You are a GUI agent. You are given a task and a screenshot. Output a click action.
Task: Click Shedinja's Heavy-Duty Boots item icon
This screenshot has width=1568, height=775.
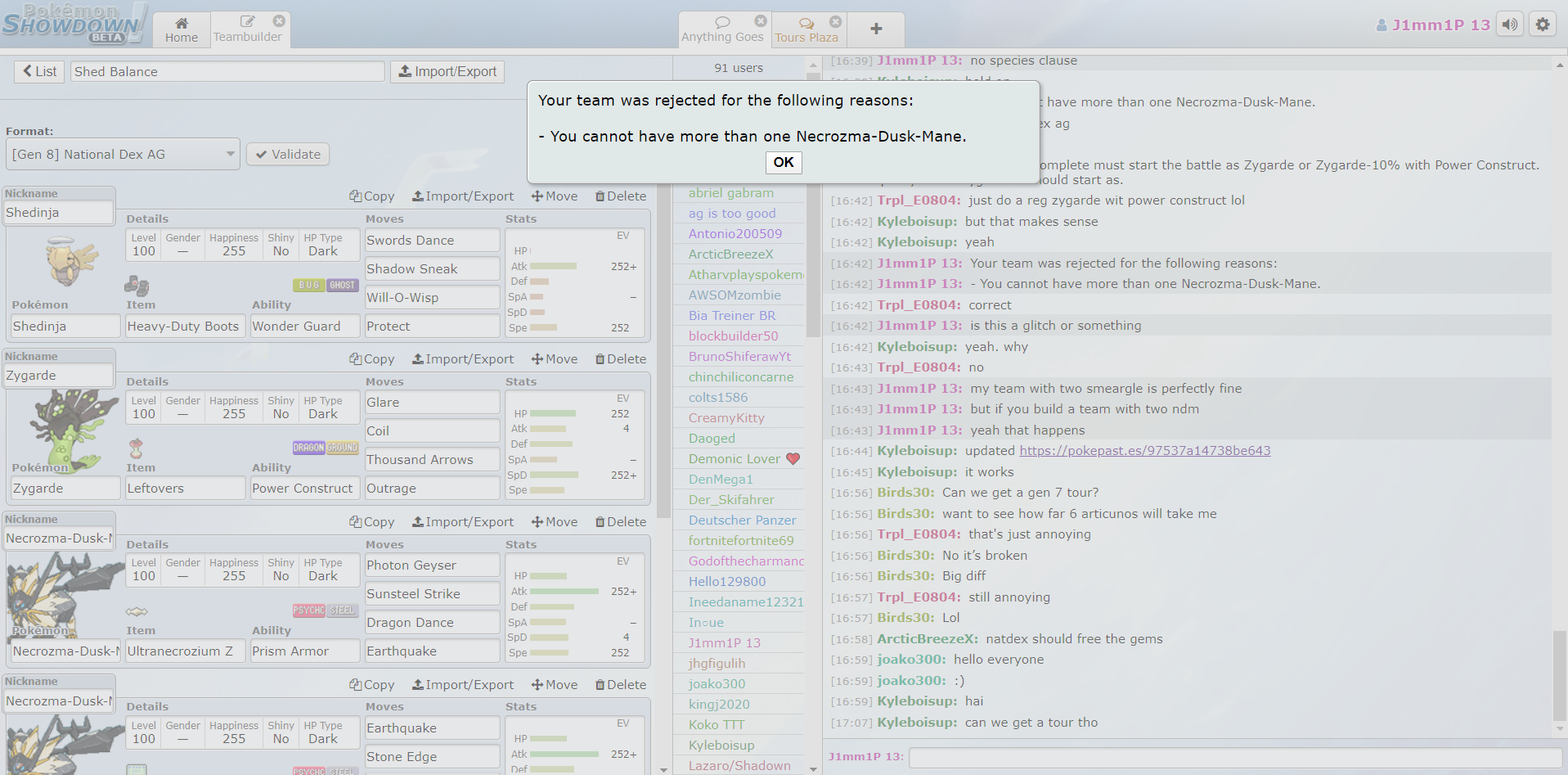(137, 286)
